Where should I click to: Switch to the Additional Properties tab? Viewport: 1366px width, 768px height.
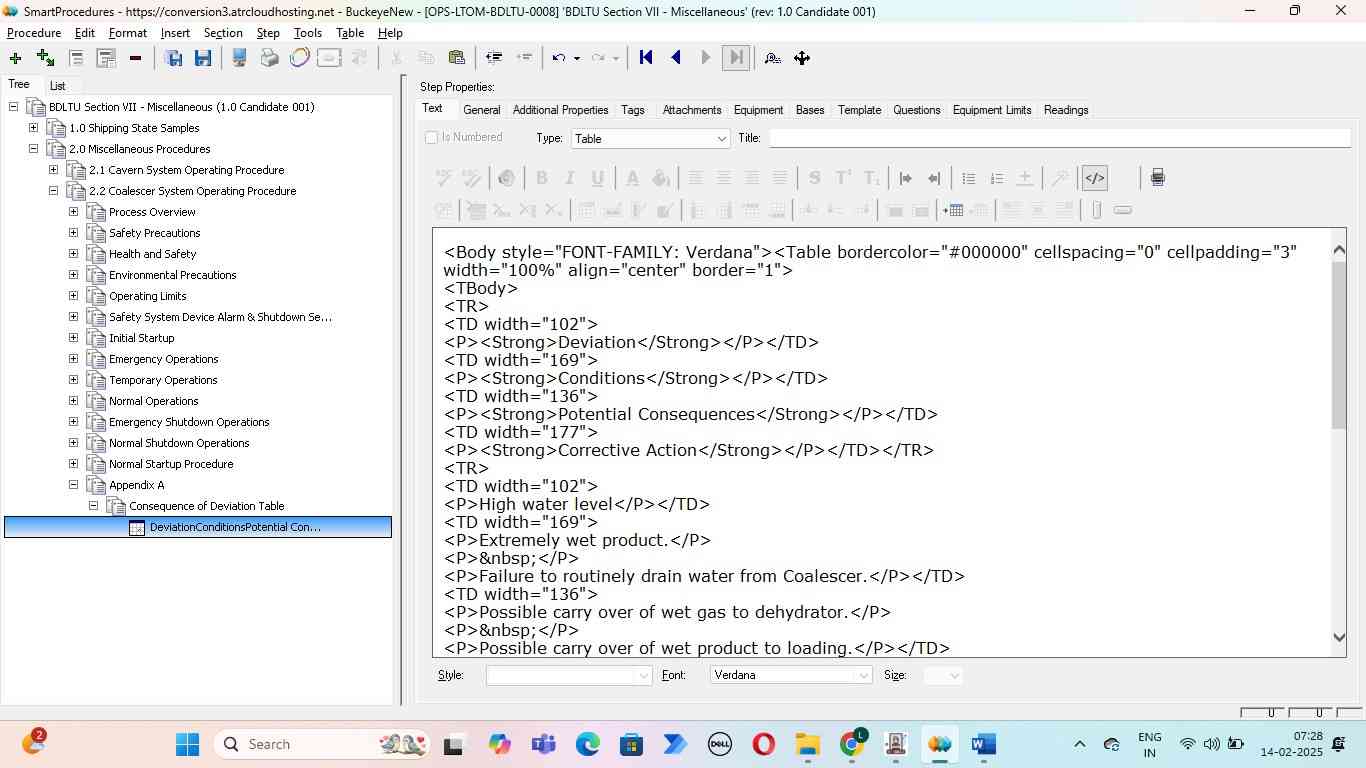[x=560, y=110]
